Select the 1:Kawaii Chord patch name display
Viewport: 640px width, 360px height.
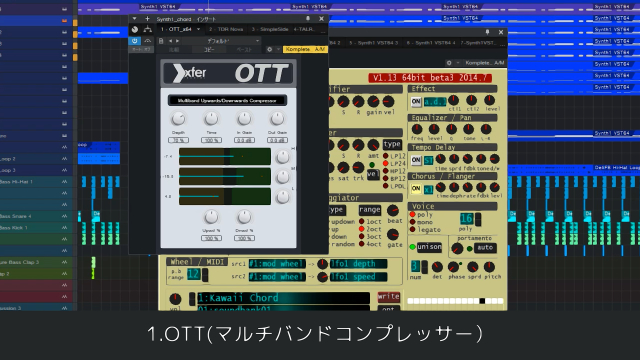click(283, 298)
